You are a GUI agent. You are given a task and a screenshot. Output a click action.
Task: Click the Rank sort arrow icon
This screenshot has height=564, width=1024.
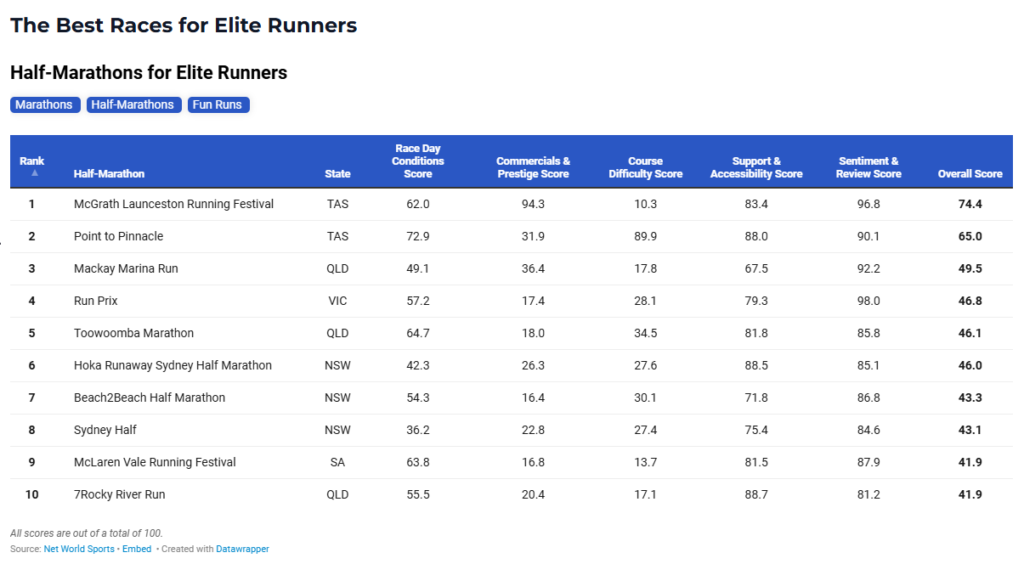[x=34, y=173]
